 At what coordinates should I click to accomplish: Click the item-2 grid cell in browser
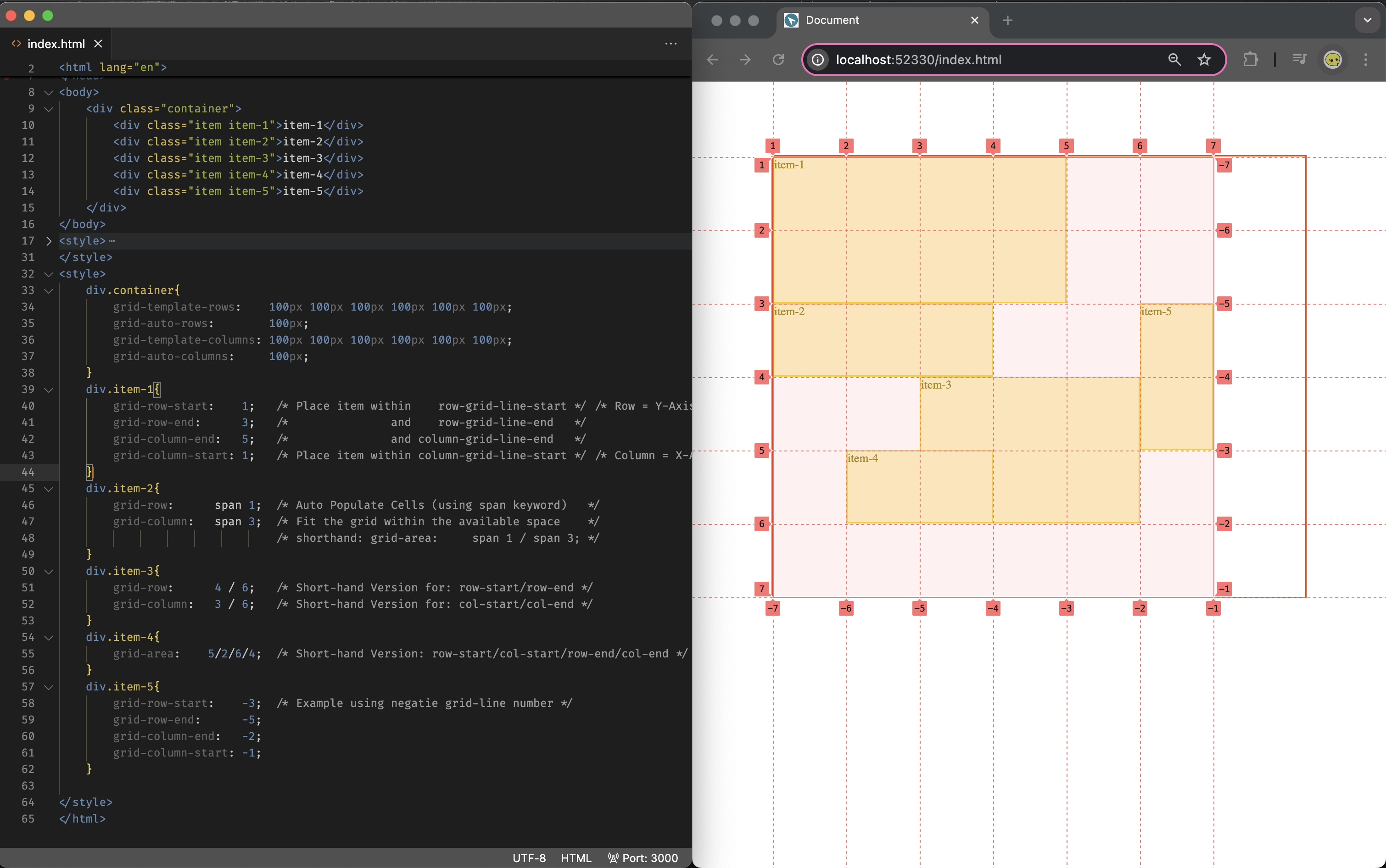click(x=883, y=340)
